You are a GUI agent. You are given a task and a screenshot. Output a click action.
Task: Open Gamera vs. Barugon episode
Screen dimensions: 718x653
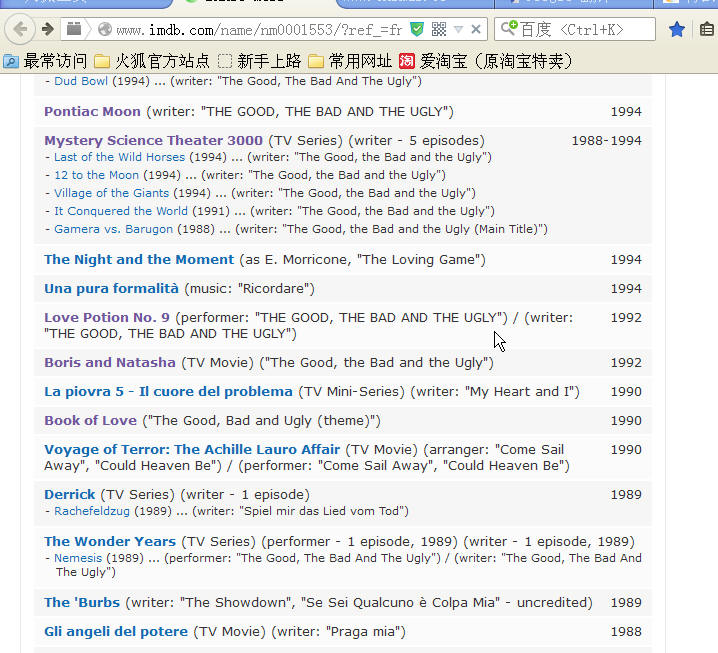point(114,229)
